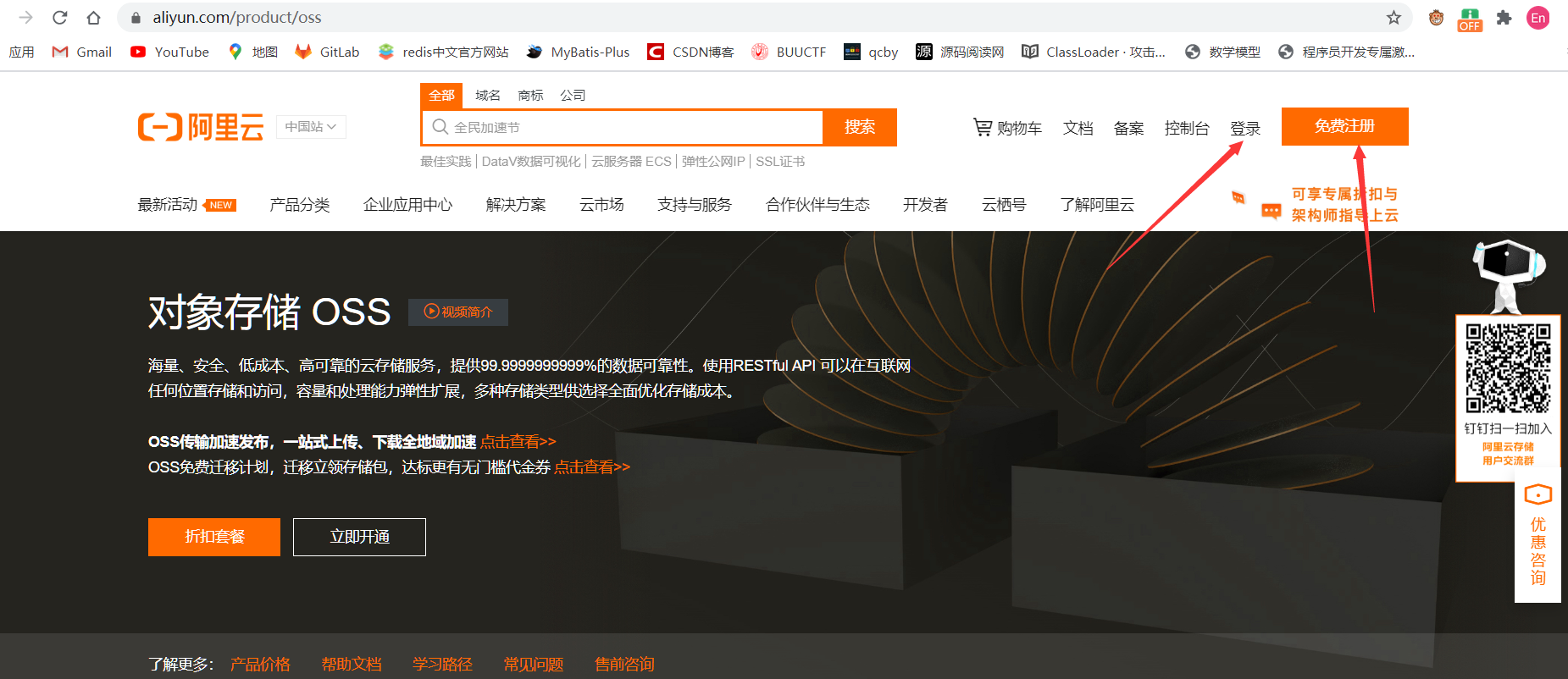Screen dimensions: 1568x679
Task: Click the orange 搜索 button
Action: coord(860,127)
